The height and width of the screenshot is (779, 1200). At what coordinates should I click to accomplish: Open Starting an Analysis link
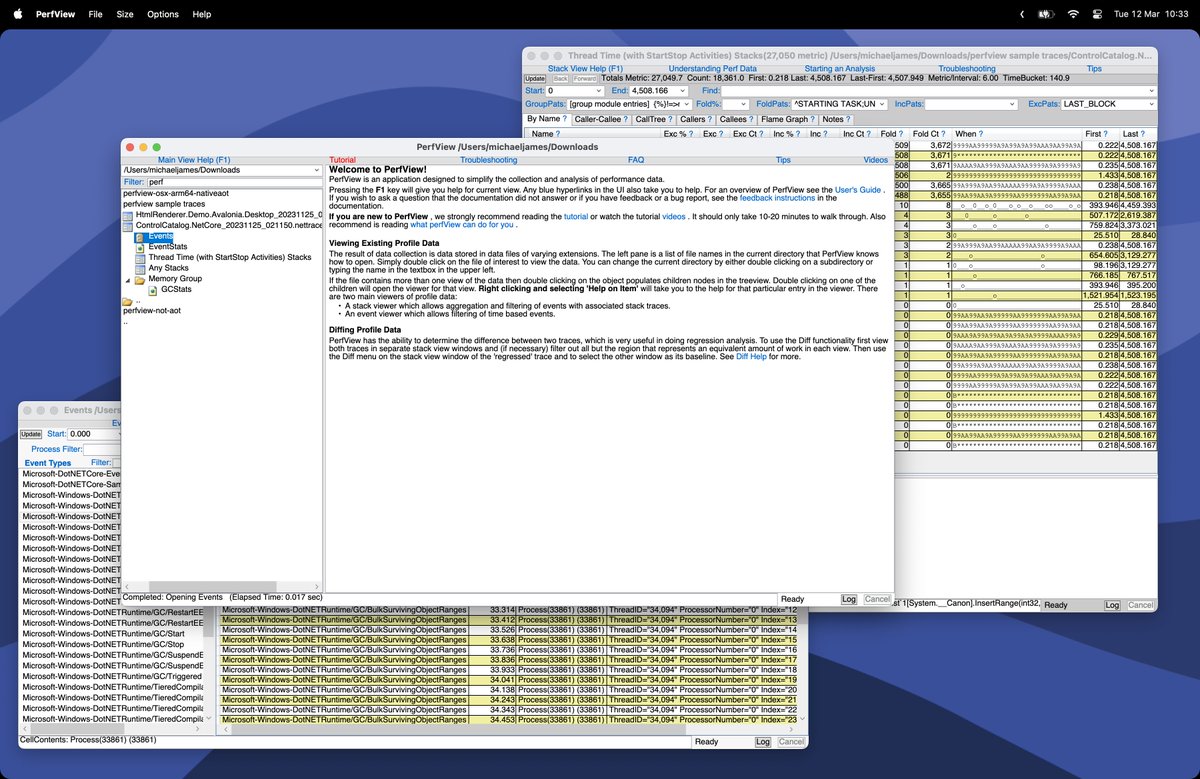coord(841,69)
